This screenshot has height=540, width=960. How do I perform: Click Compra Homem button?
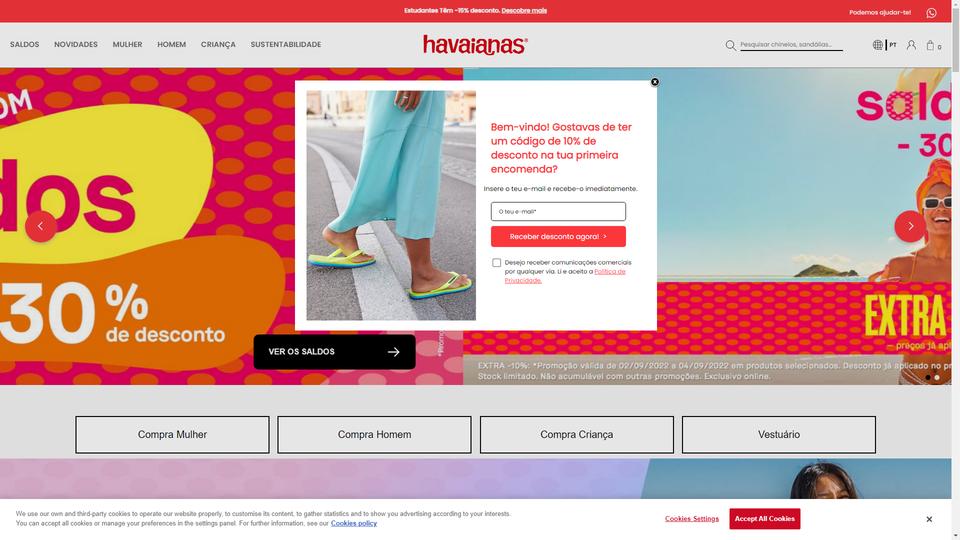374,435
